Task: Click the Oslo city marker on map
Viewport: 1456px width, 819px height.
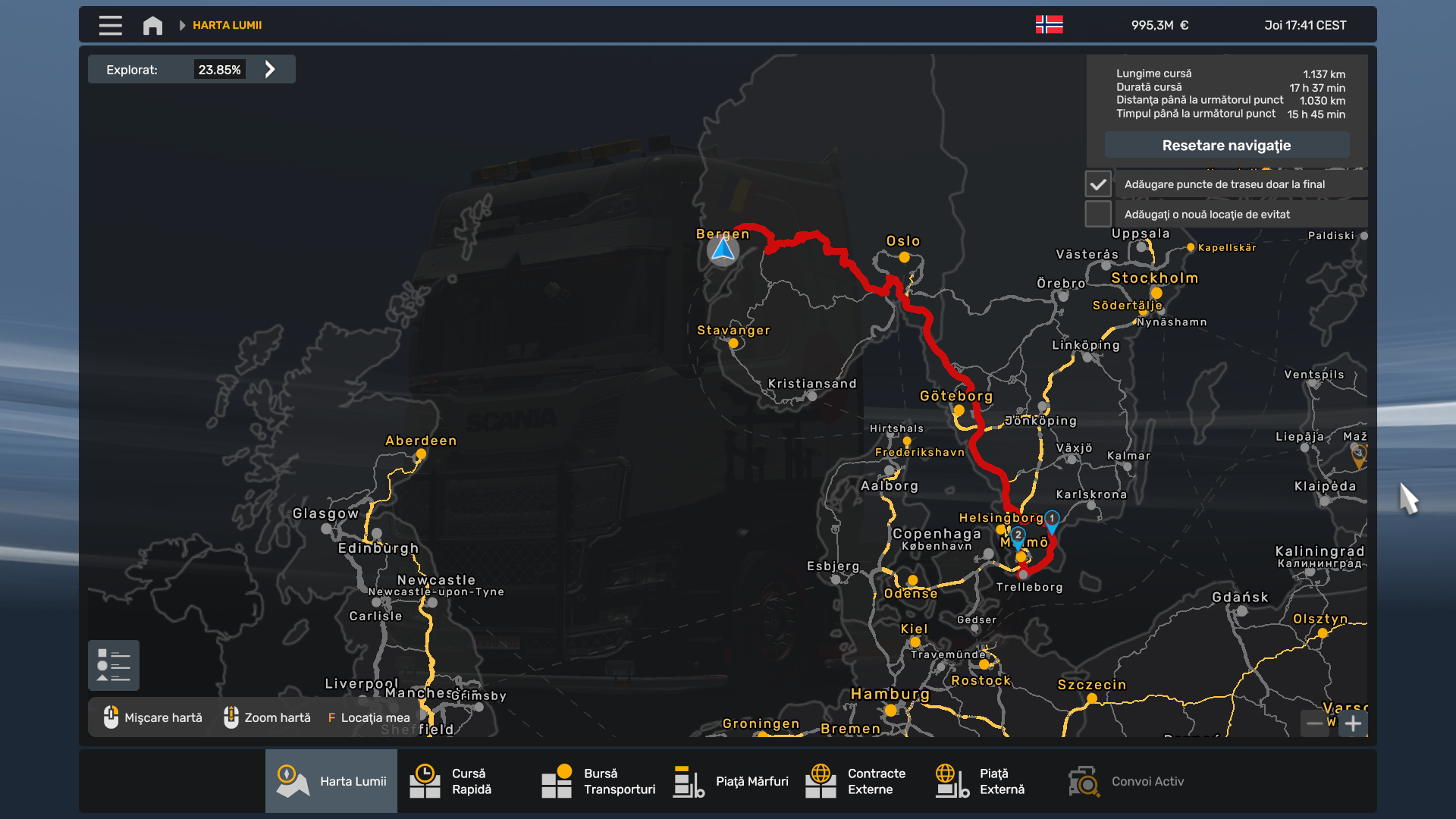Action: pos(904,257)
